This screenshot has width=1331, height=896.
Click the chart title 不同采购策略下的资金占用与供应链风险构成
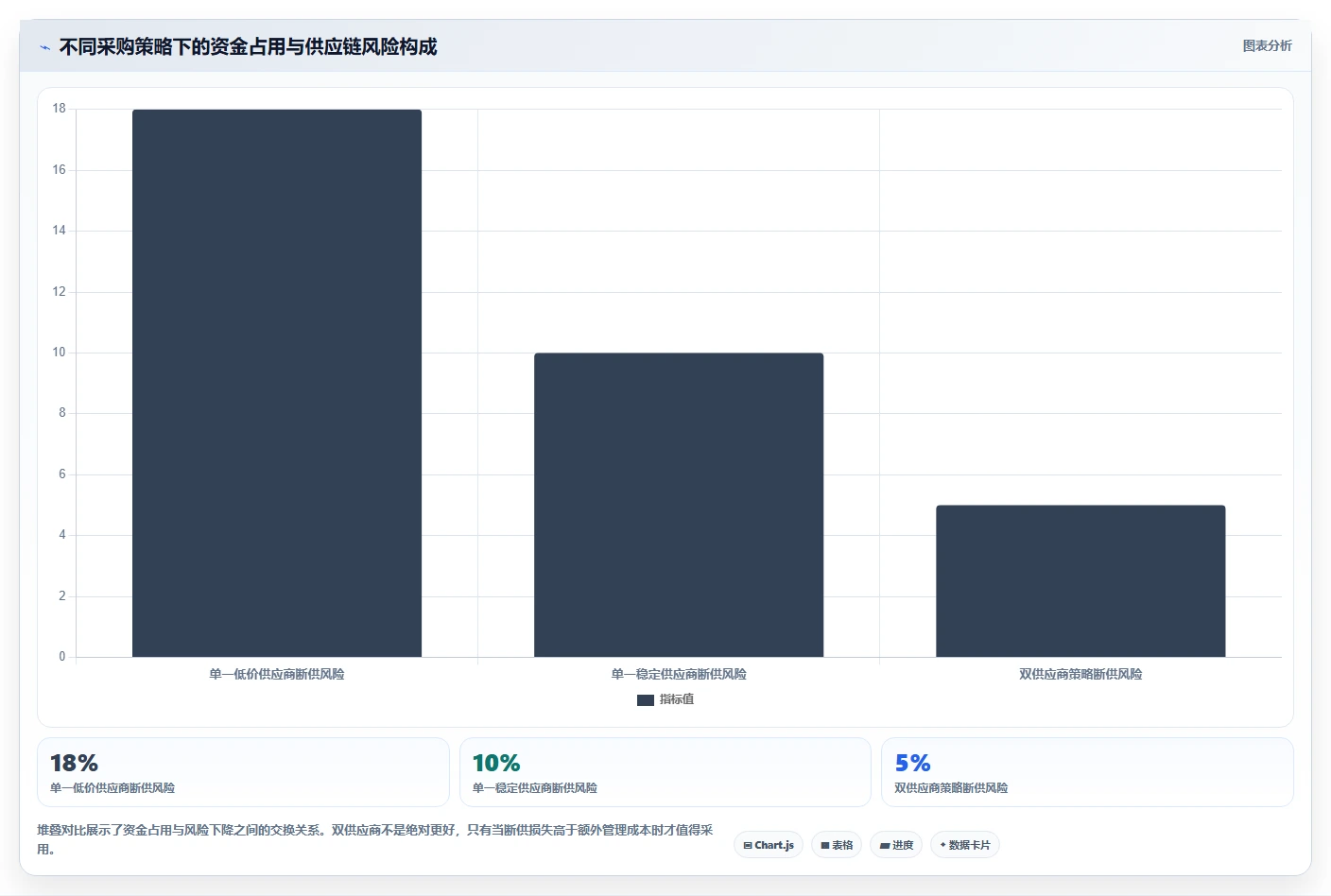click(249, 46)
